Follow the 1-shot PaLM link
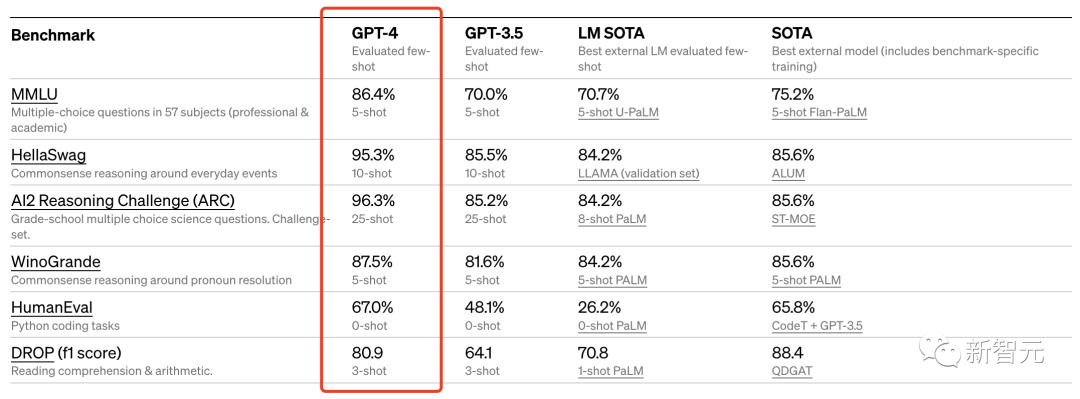This screenshot has height=399, width=1080. [x=610, y=371]
